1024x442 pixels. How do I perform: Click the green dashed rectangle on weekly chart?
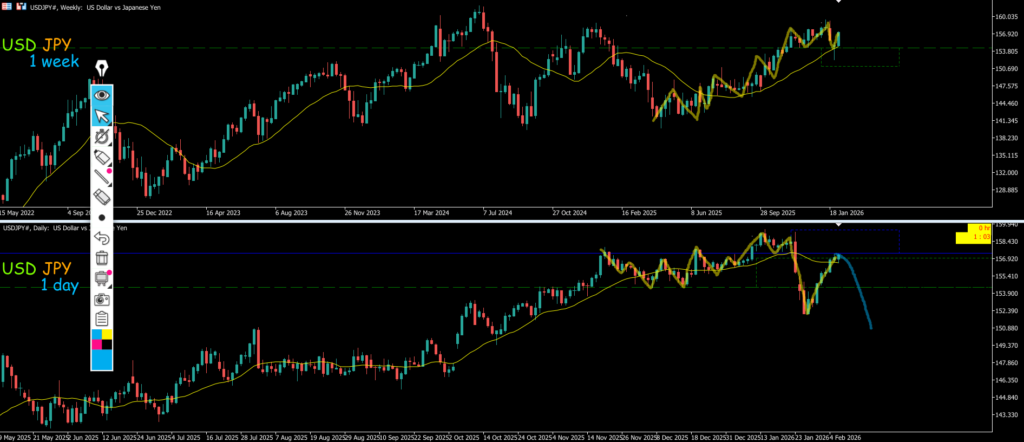pos(860,57)
